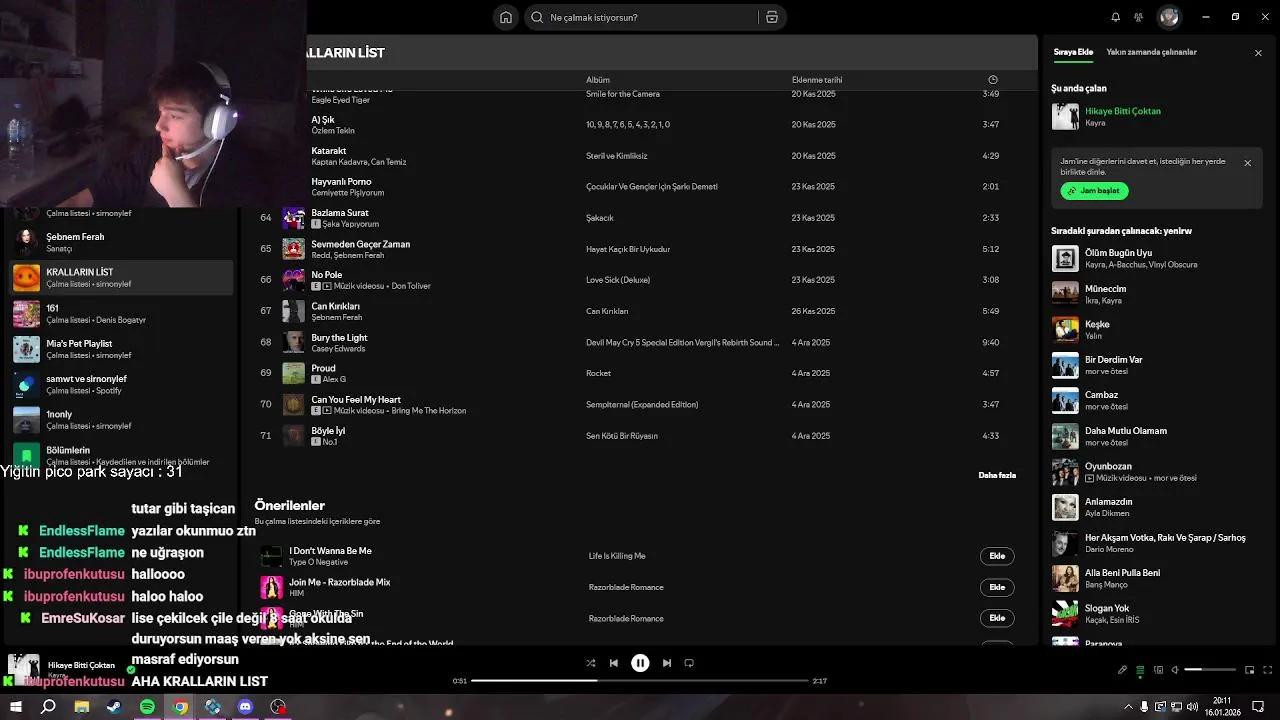Toggle repeat mode
The width and height of the screenshot is (1280, 720).
[x=689, y=663]
